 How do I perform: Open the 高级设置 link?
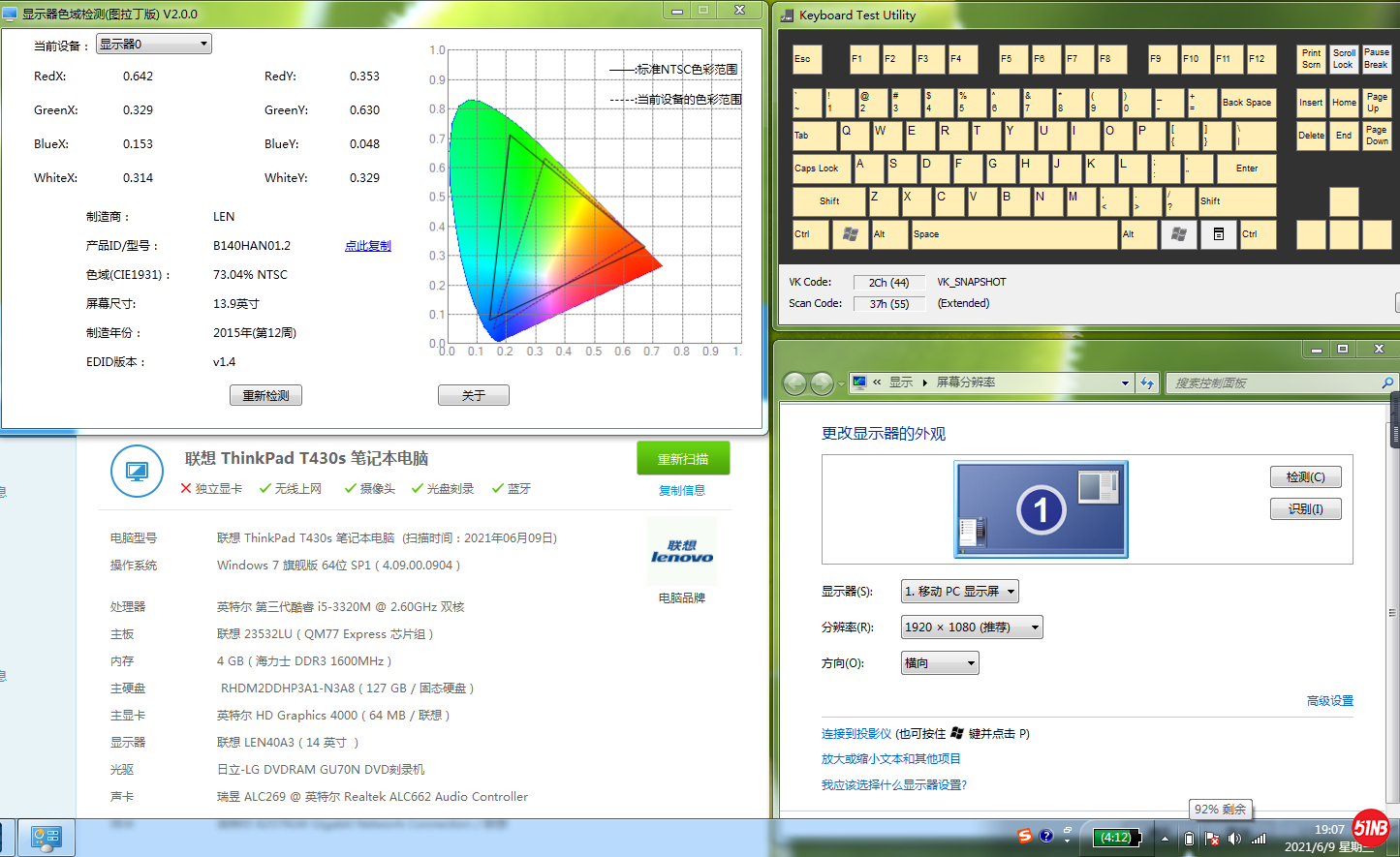[1329, 701]
